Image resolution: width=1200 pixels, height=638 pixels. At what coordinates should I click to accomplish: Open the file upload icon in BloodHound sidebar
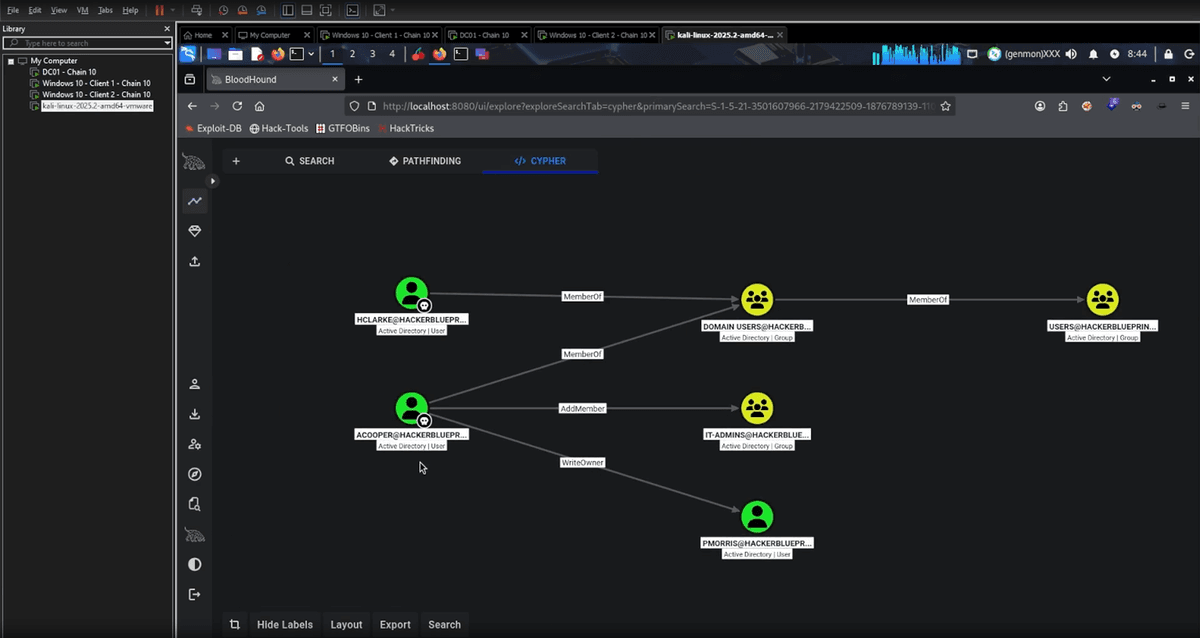tap(195, 261)
